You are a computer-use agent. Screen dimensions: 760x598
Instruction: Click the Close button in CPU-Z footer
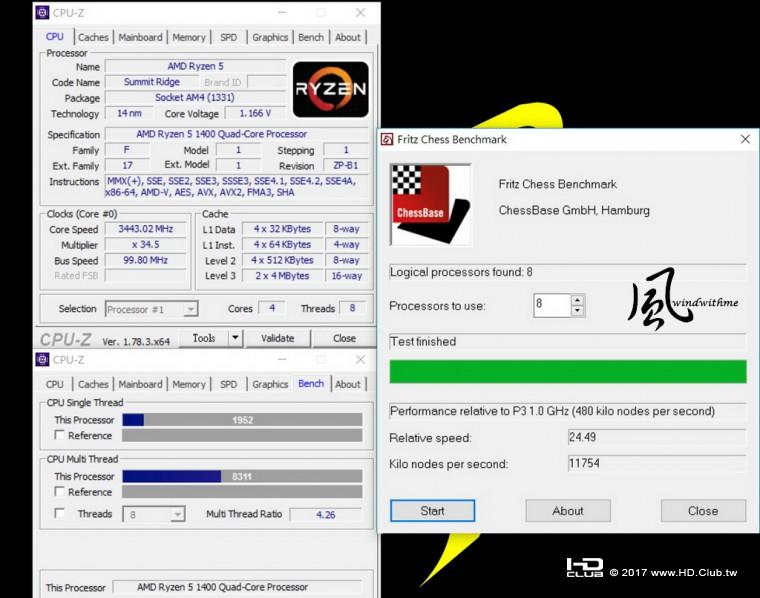pos(344,338)
